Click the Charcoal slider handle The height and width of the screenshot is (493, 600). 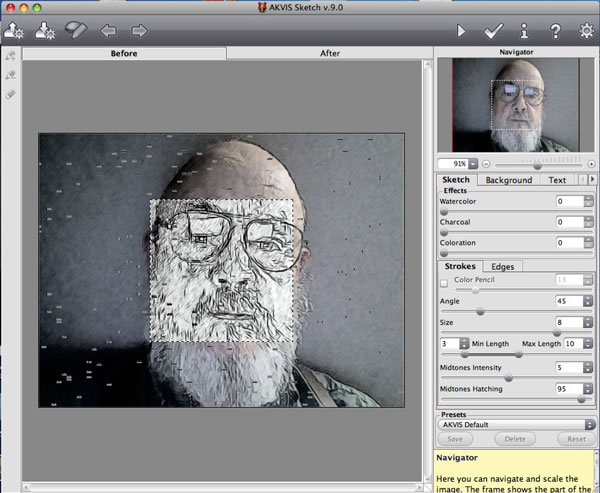[x=444, y=232]
